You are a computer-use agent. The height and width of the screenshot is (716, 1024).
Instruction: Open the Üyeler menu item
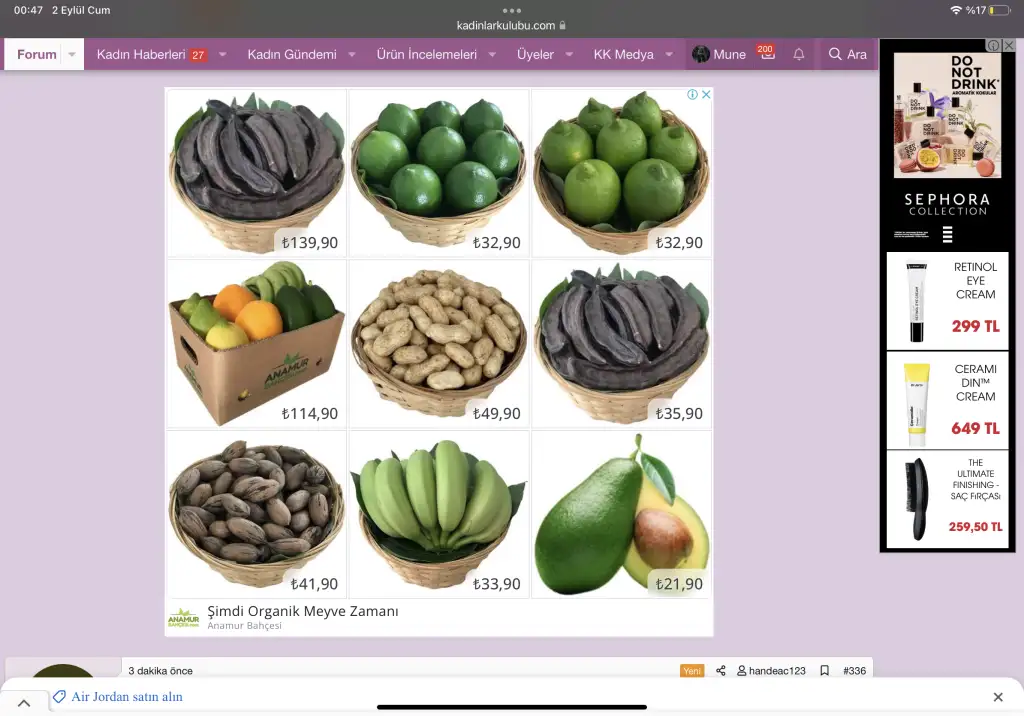(x=535, y=54)
